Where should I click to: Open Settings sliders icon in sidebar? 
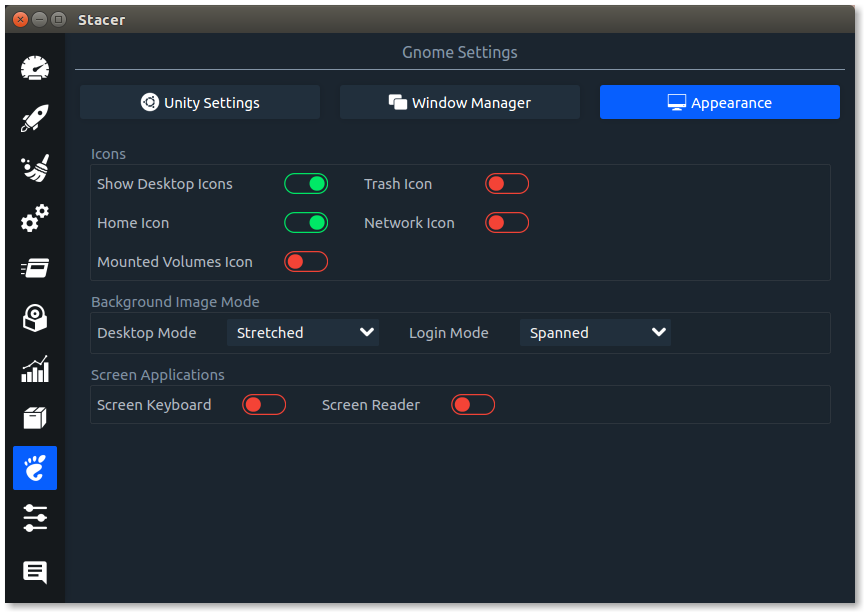35,518
